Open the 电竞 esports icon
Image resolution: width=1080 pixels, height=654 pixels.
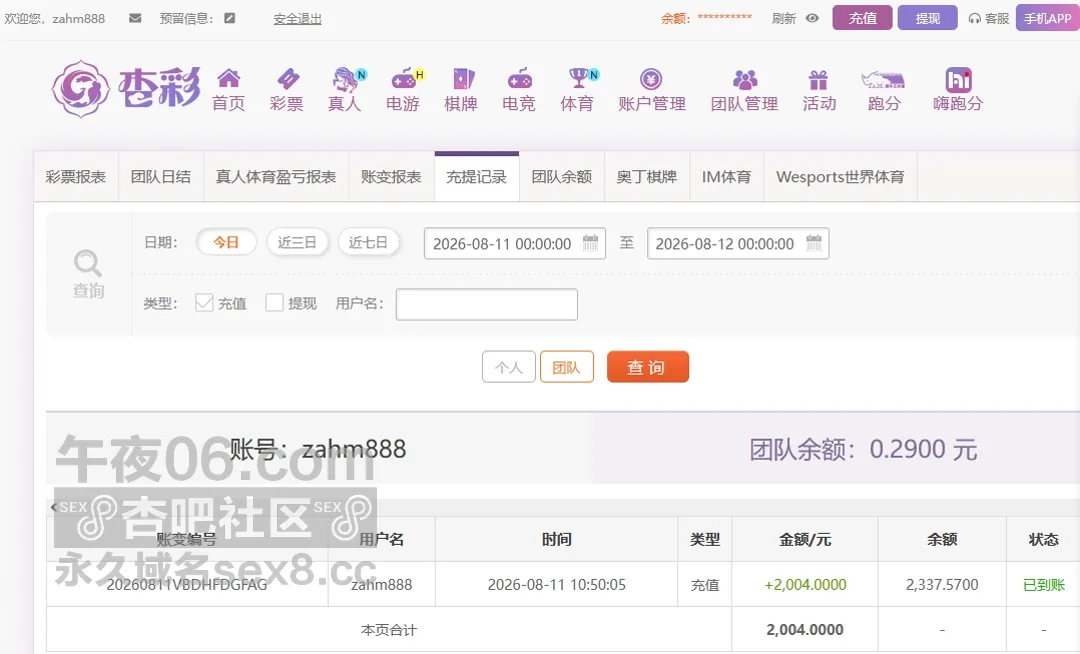(519, 78)
